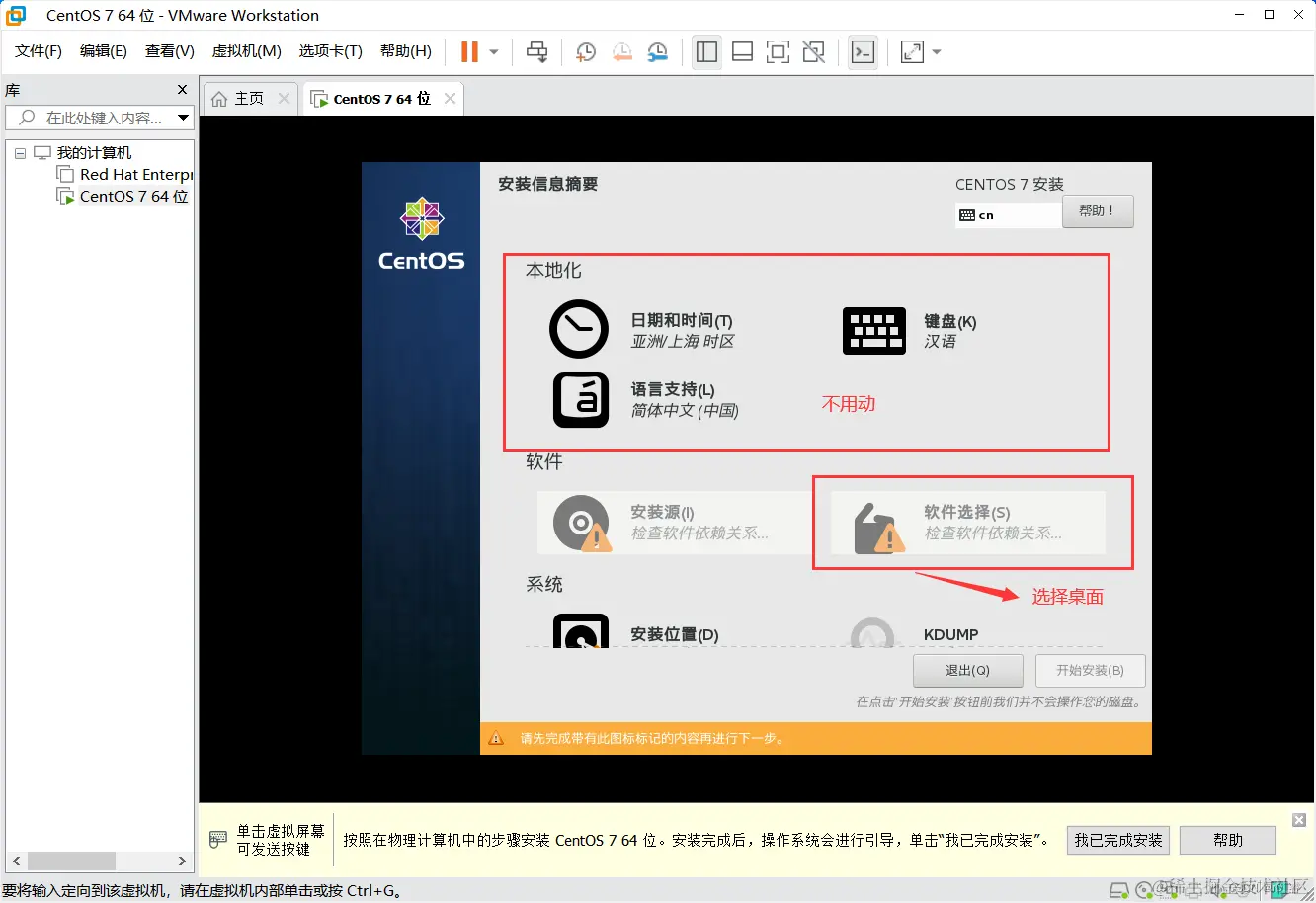The image size is (1316, 903).
Task: Click the CentOS logo in the installer
Action: pyautogui.click(x=422, y=234)
